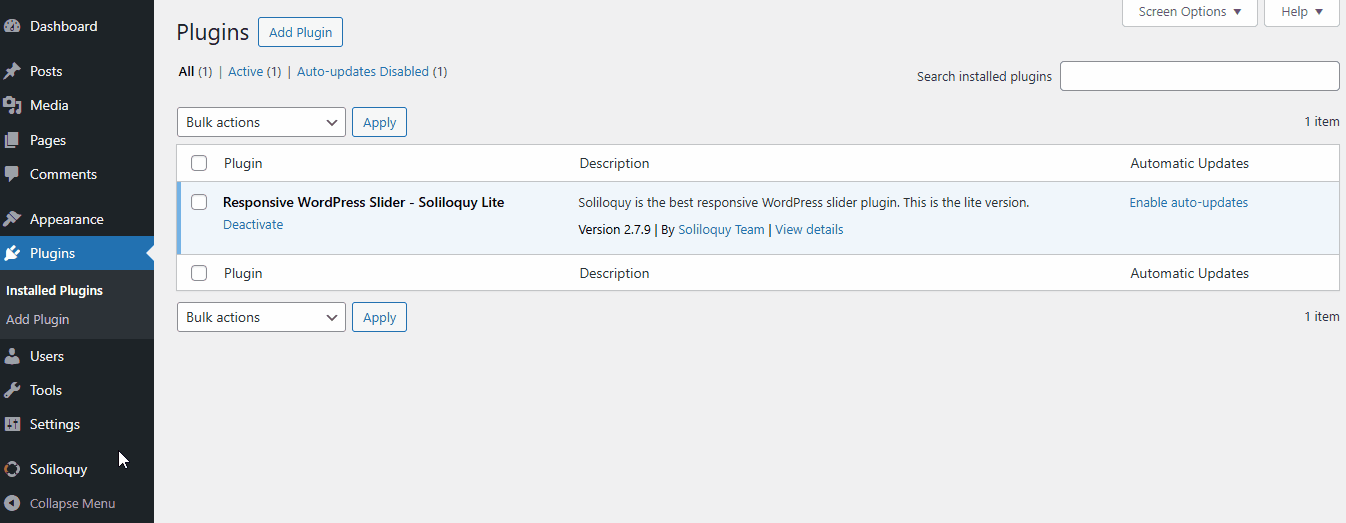The height and width of the screenshot is (523, 1346).
Task: Filter by Auto-updates Disabled
Action: [363, 72]
